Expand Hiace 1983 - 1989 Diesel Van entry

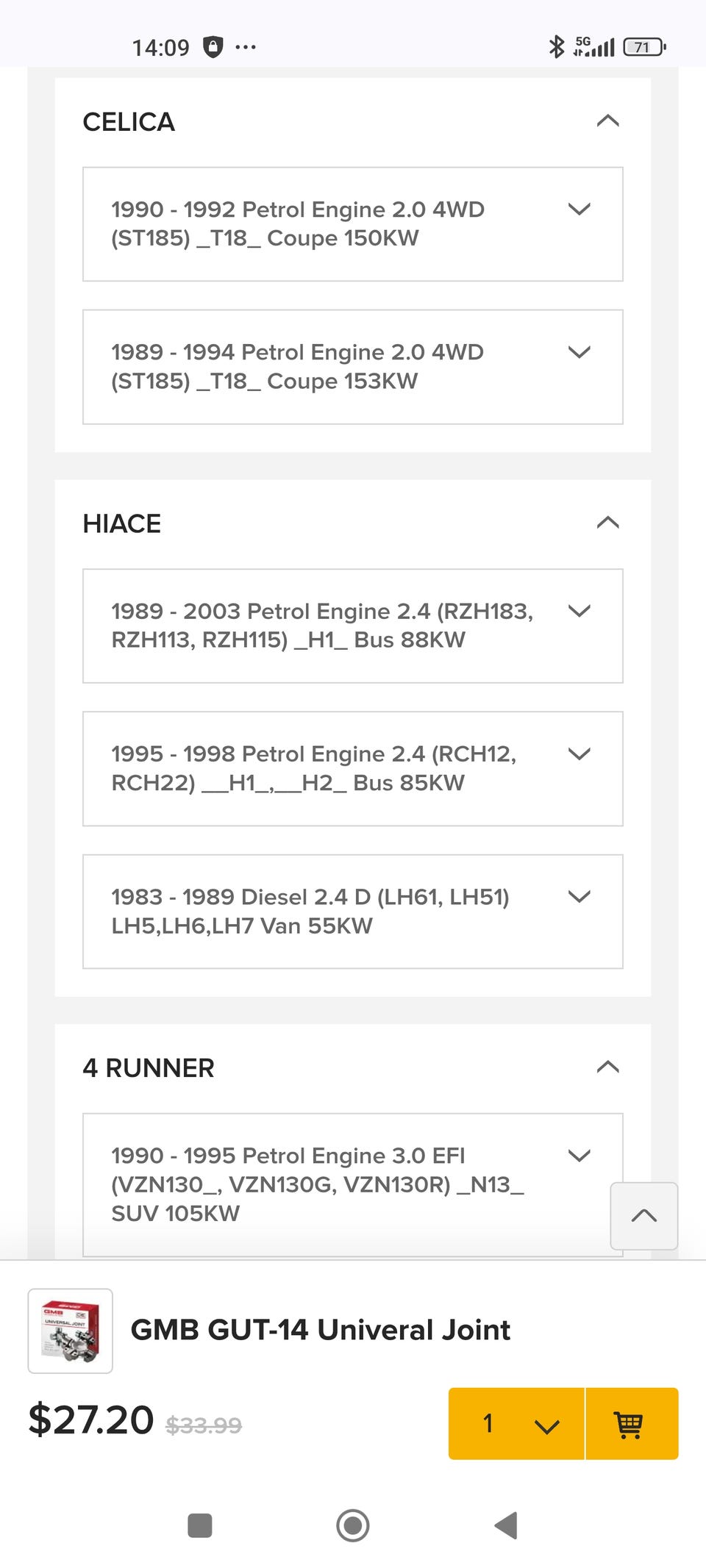580,897
